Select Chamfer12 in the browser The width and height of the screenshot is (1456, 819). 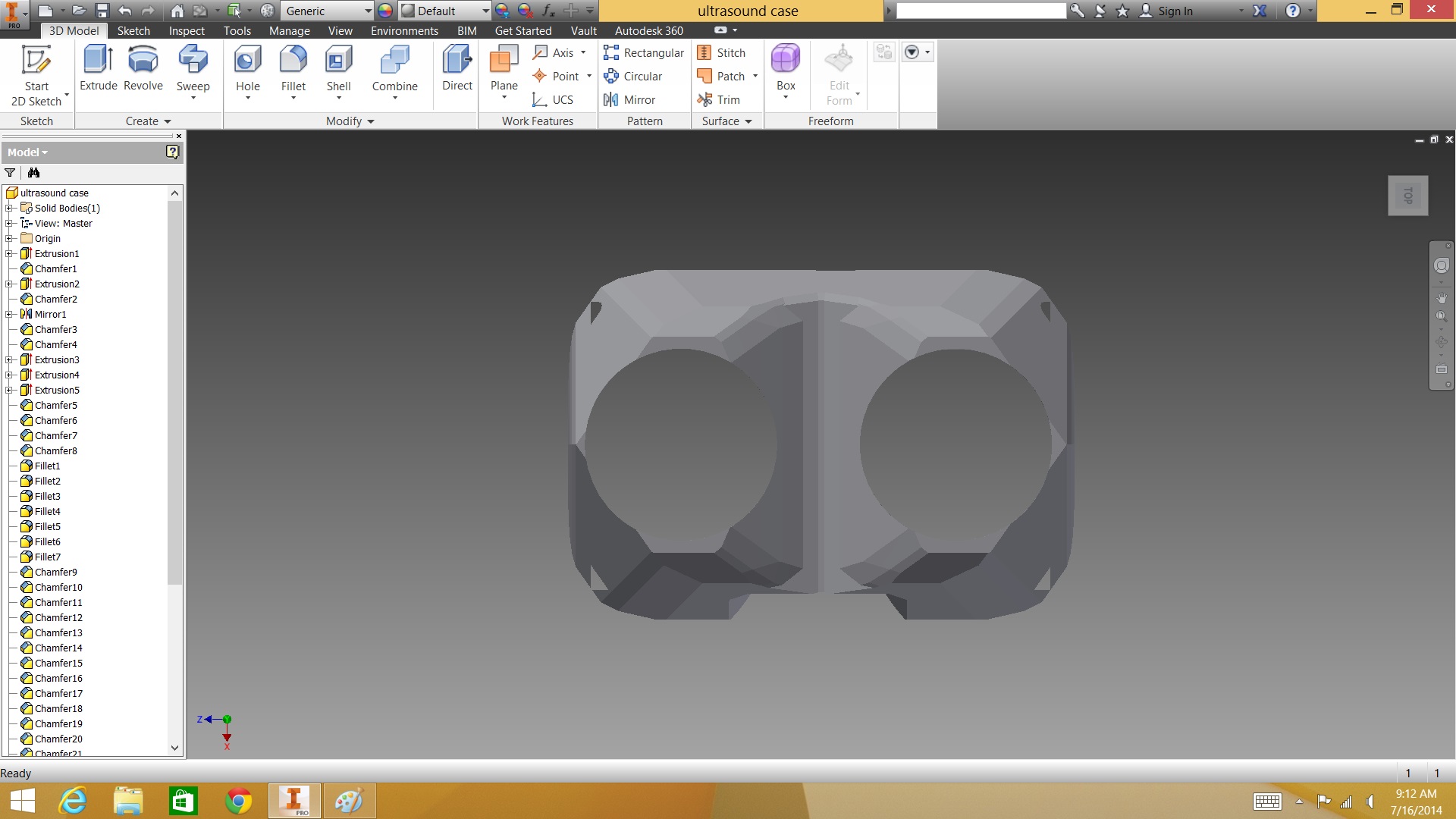[x=58, y=617]
